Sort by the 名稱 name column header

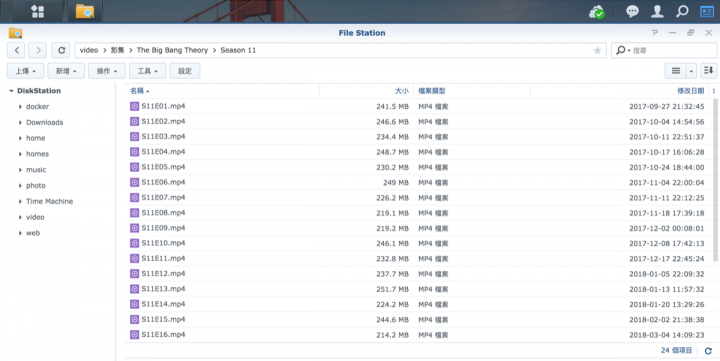pos(222,91)
